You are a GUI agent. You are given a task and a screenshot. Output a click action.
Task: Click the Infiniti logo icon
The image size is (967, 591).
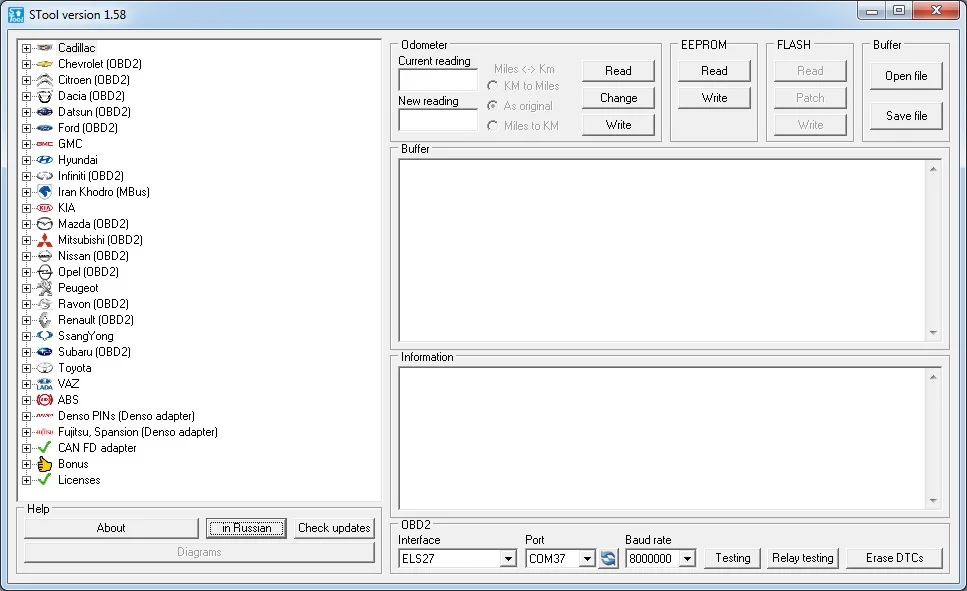point(44,176)
